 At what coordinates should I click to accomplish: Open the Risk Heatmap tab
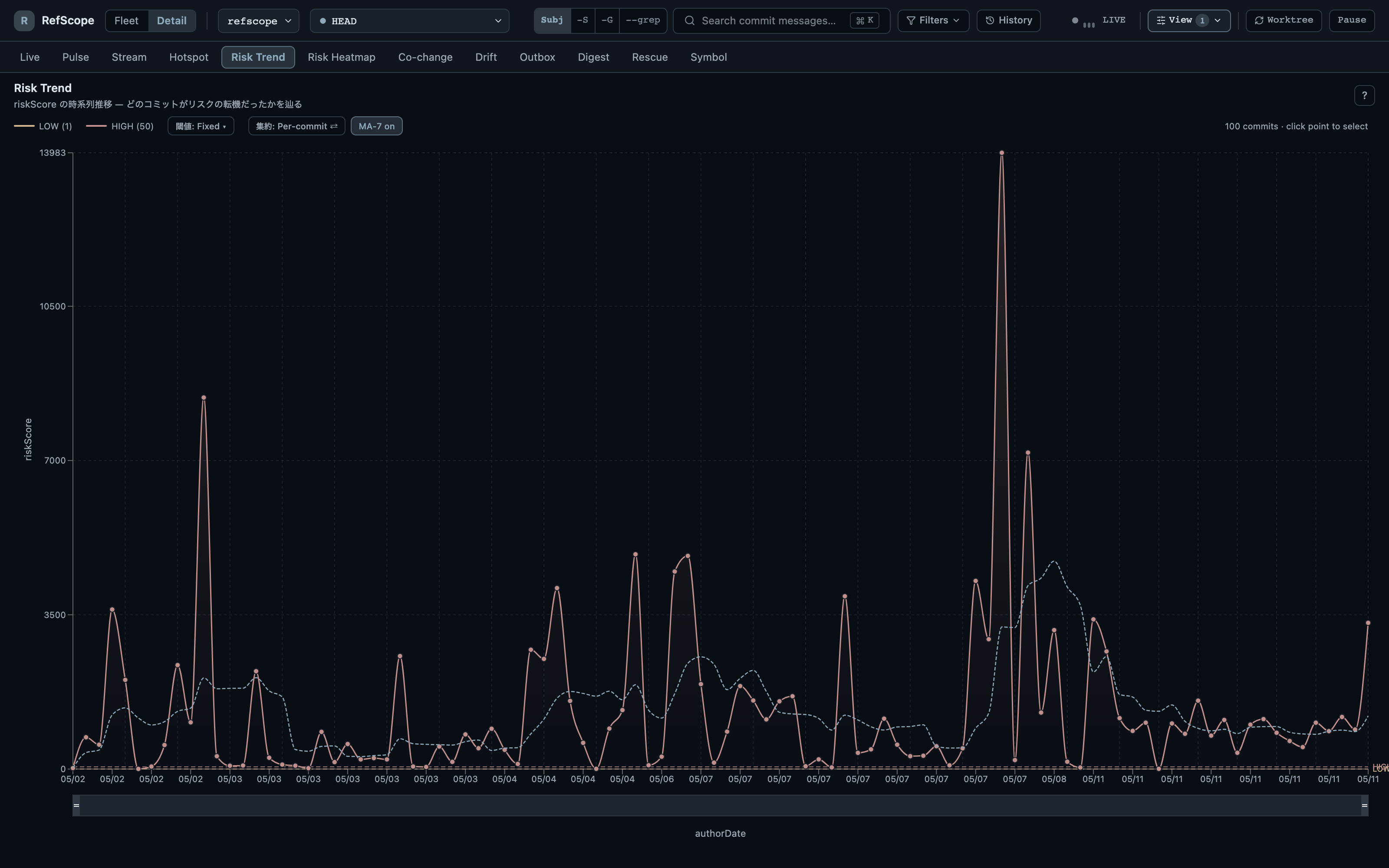point(342,57)
